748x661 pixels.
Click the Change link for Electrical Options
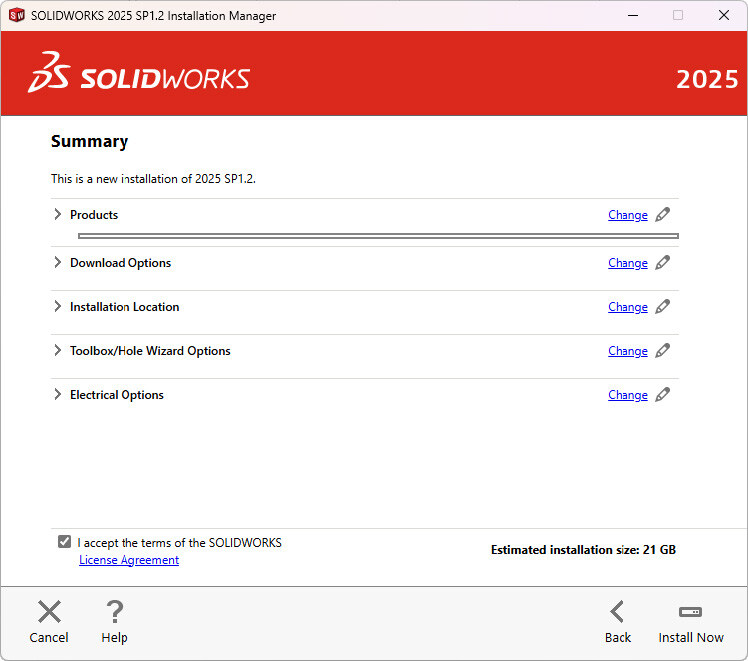(628, 395)
